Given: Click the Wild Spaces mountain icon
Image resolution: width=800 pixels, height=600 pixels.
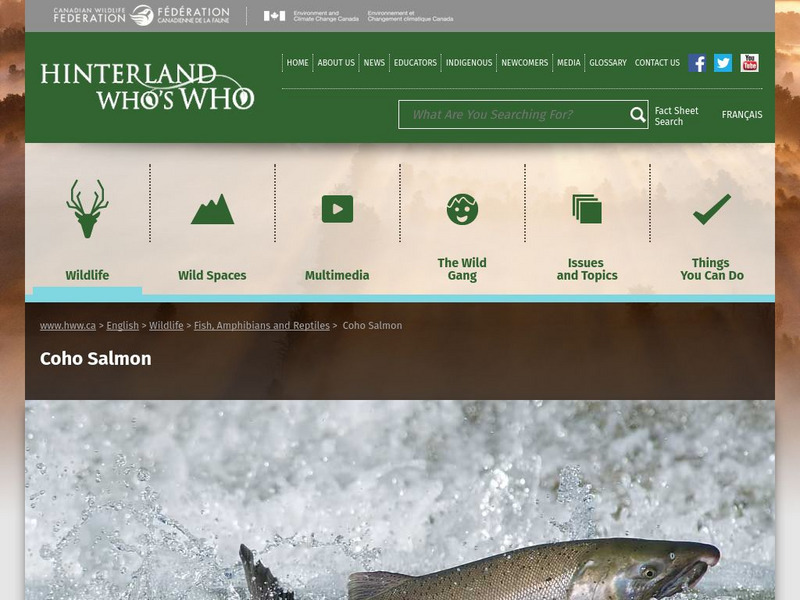Looking at the screenshot, I should tap(212, 209).
